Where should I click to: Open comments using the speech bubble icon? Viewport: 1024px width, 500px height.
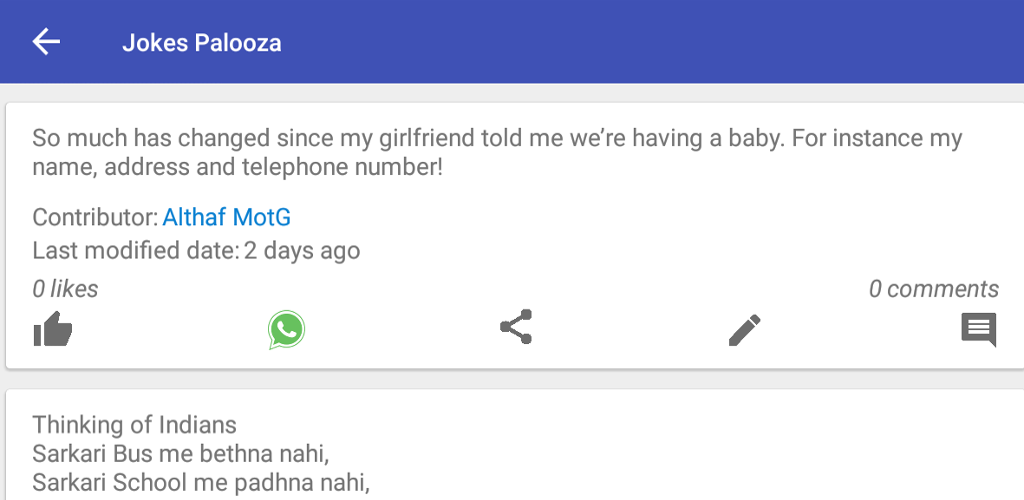pos(978,330)
